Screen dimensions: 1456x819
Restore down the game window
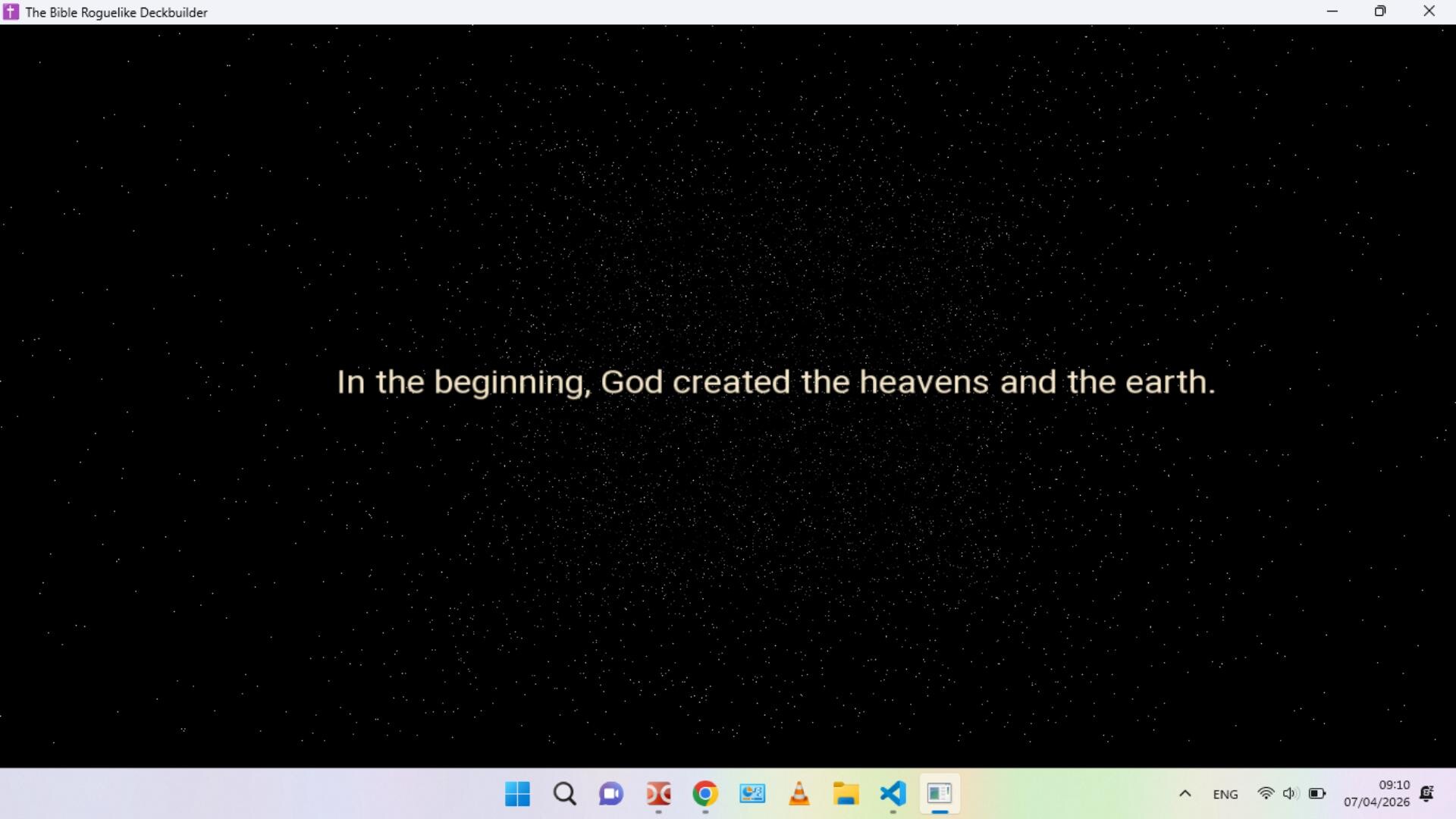1380,11
